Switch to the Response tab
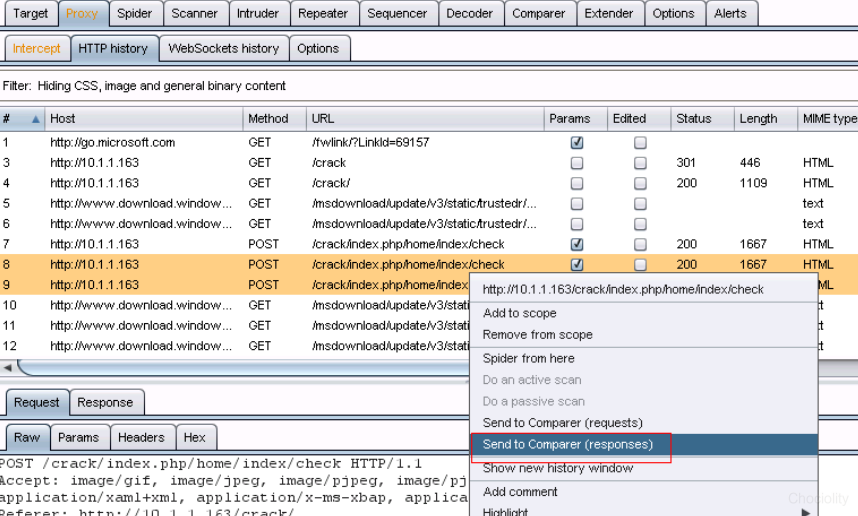Image resolution: width=858 pixels, height=516 pixels. click(105, 403)
